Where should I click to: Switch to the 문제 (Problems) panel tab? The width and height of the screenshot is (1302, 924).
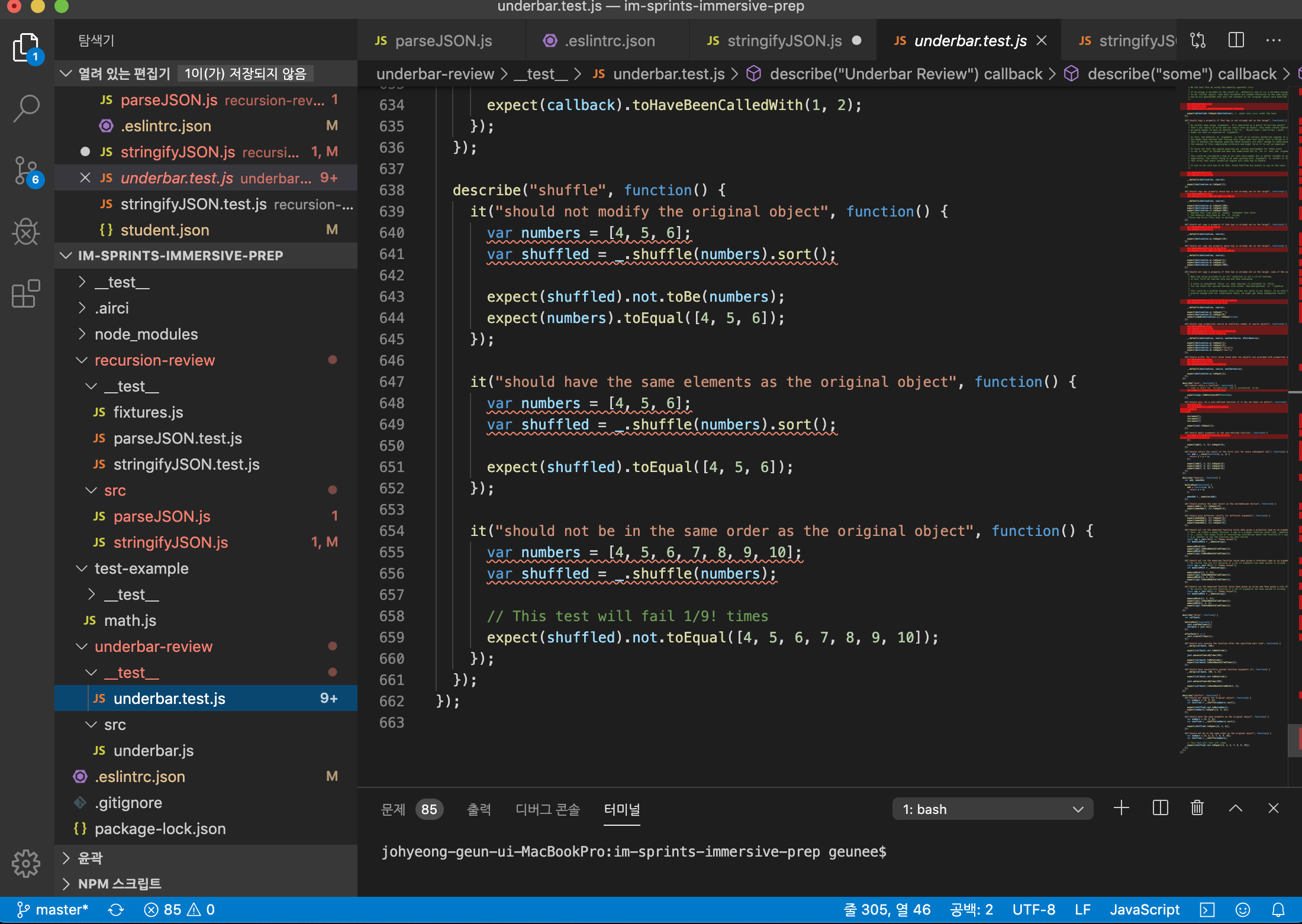(394, 809)
